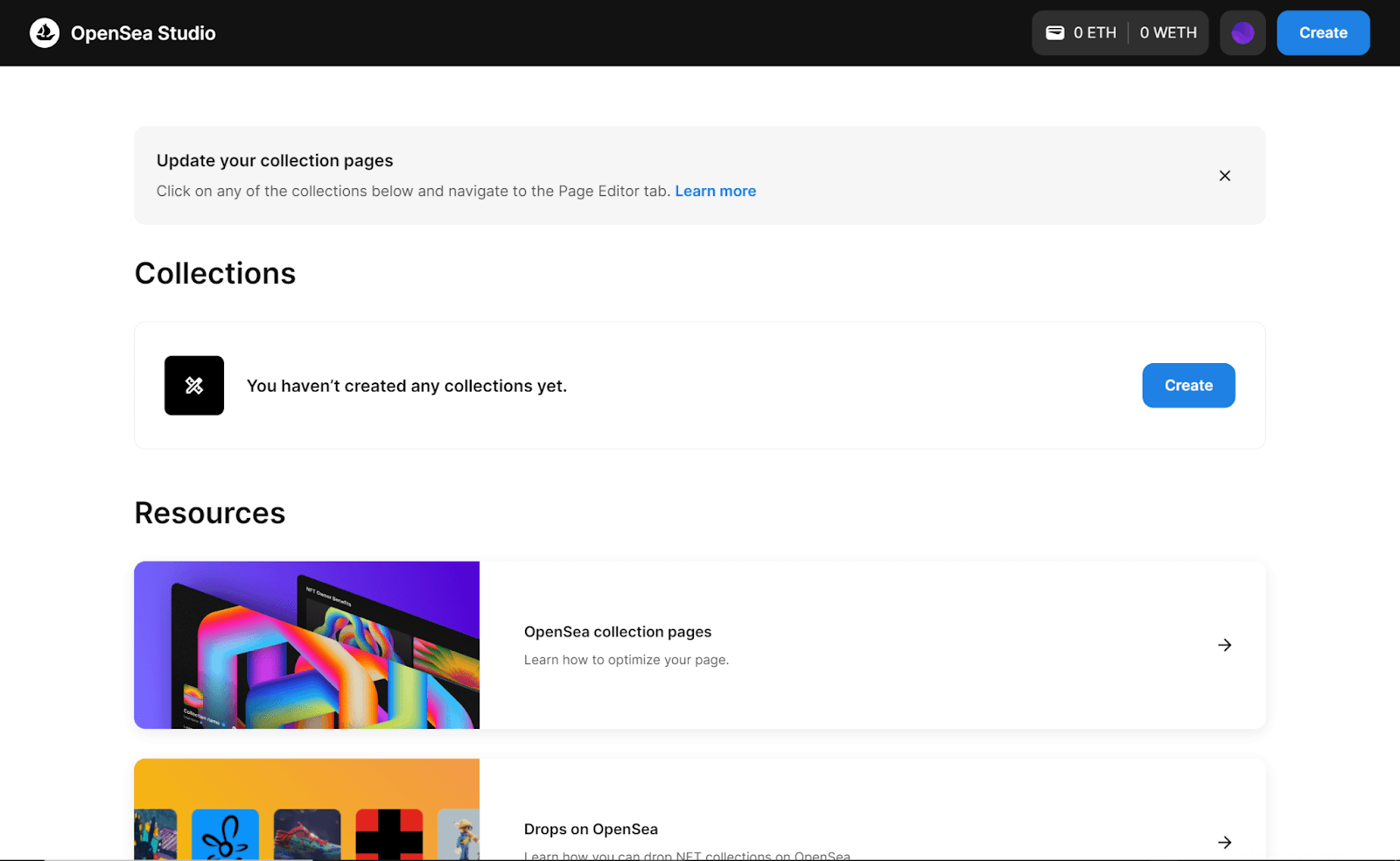Click the empty collections message row

[x=406, y=385]
